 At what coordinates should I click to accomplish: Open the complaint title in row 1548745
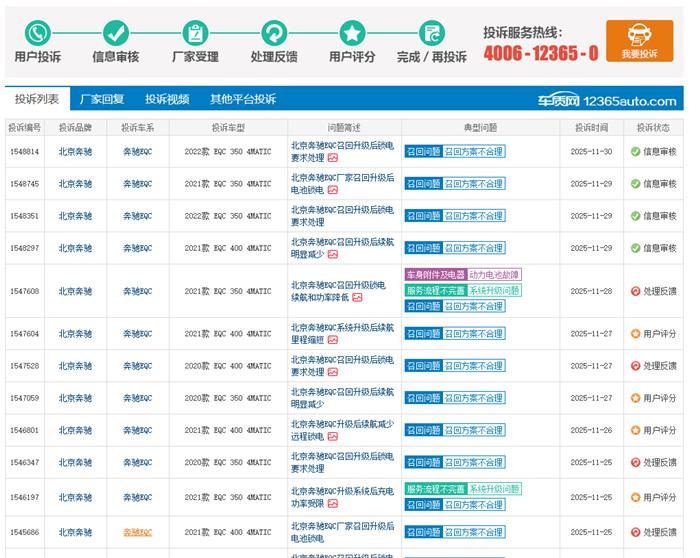pyautogui.click(x=341, y=183)
